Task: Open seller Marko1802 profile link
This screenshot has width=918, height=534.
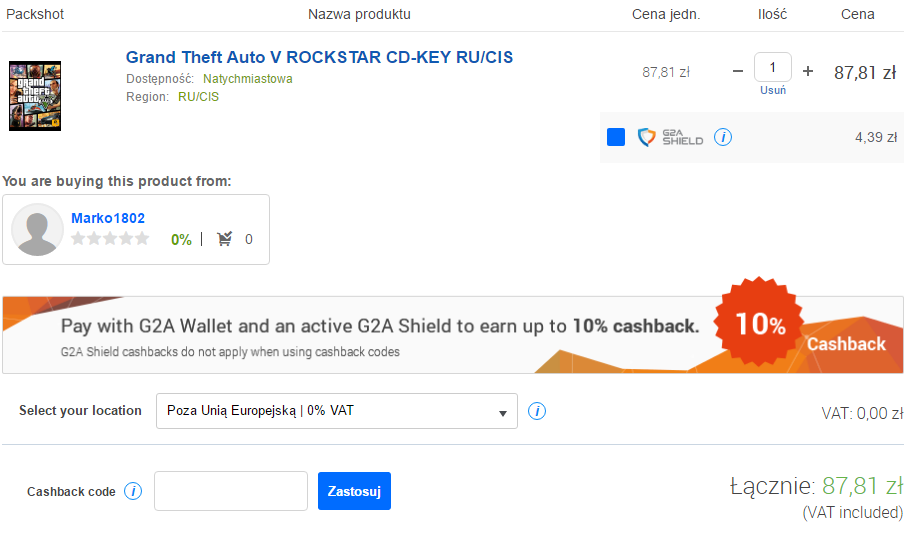Action: coord(108,218)
